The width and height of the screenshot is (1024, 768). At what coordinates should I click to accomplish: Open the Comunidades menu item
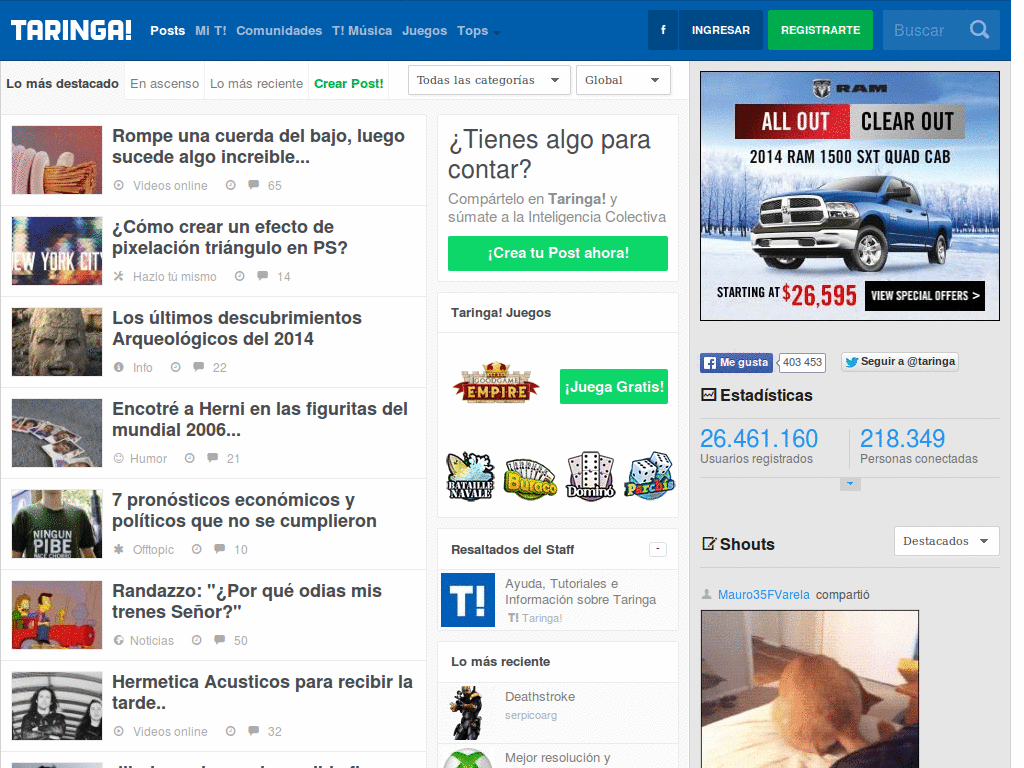[x=279, y=31]
